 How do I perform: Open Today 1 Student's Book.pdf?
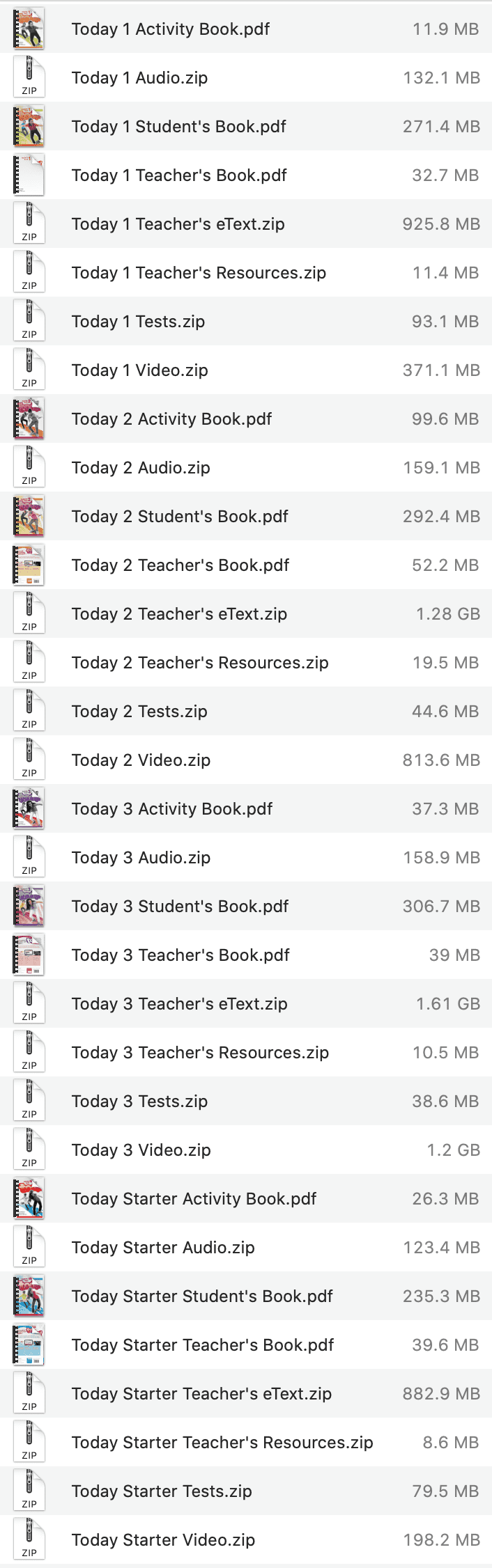tap(178, 126)
